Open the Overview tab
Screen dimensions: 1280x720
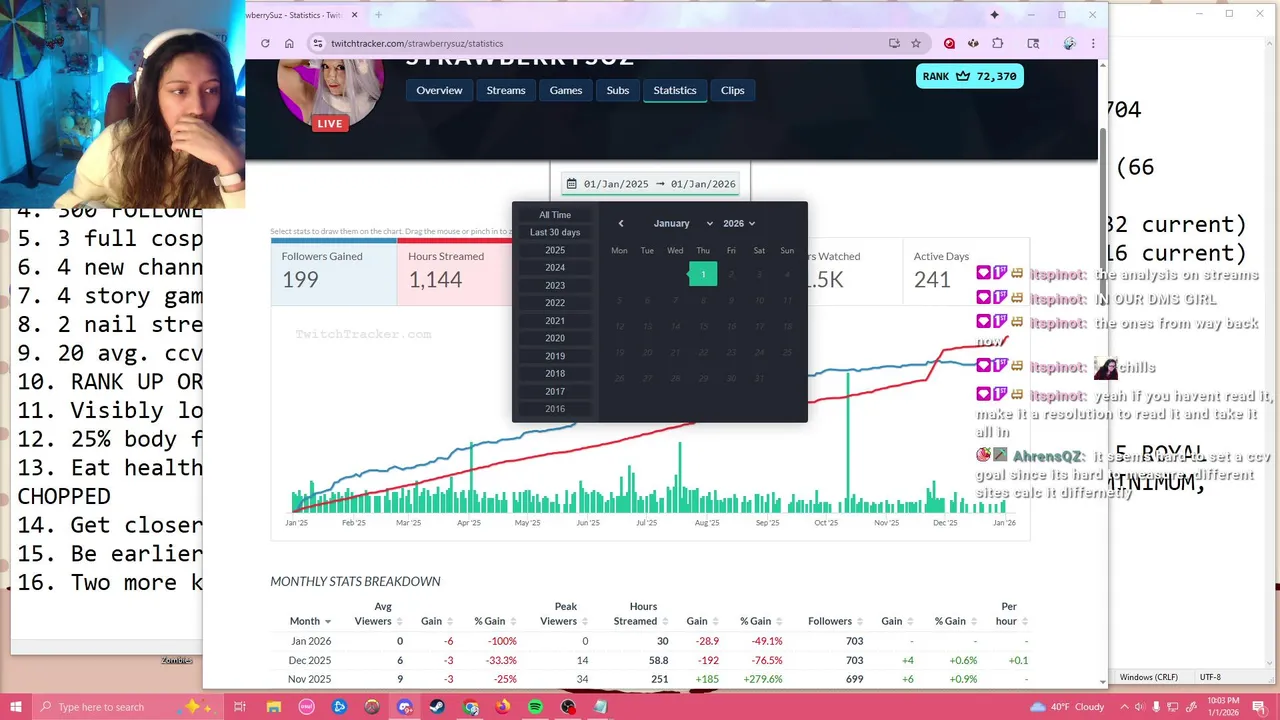(439, 90)
